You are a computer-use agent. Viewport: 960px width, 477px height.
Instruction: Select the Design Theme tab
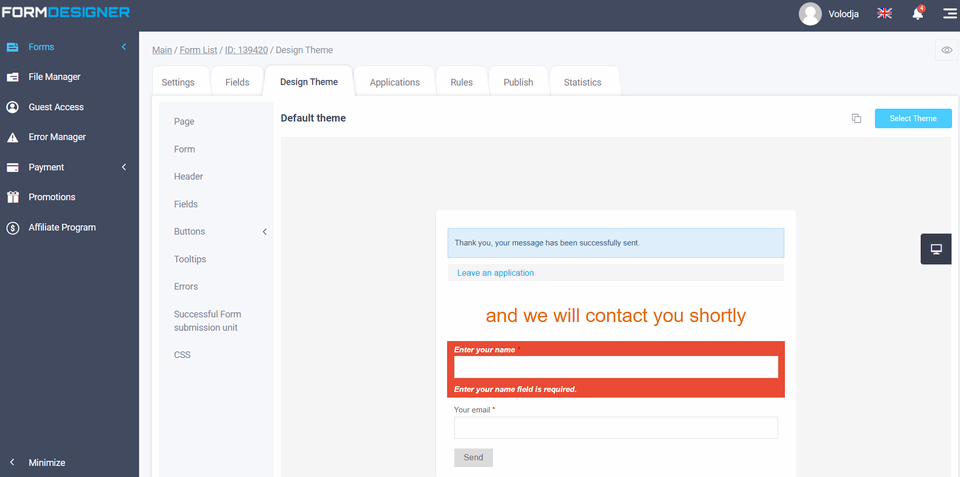pos(309,81)
